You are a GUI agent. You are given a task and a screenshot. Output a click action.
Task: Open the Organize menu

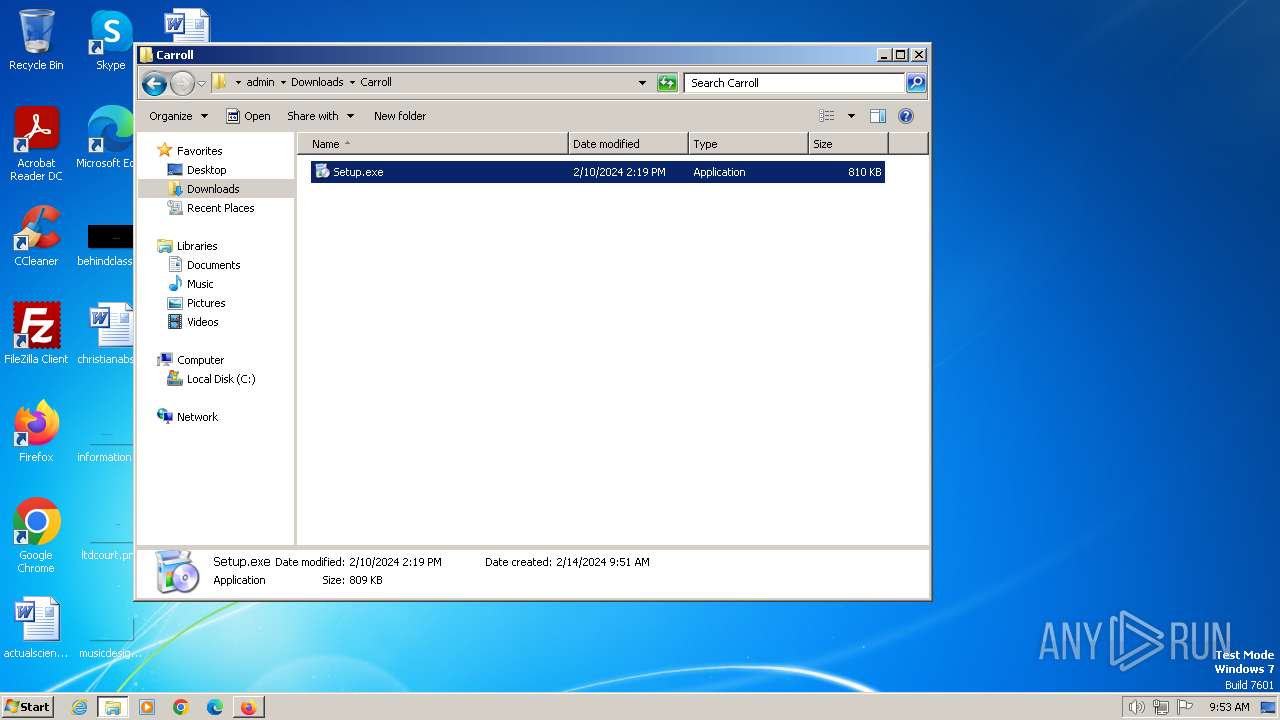178,116
